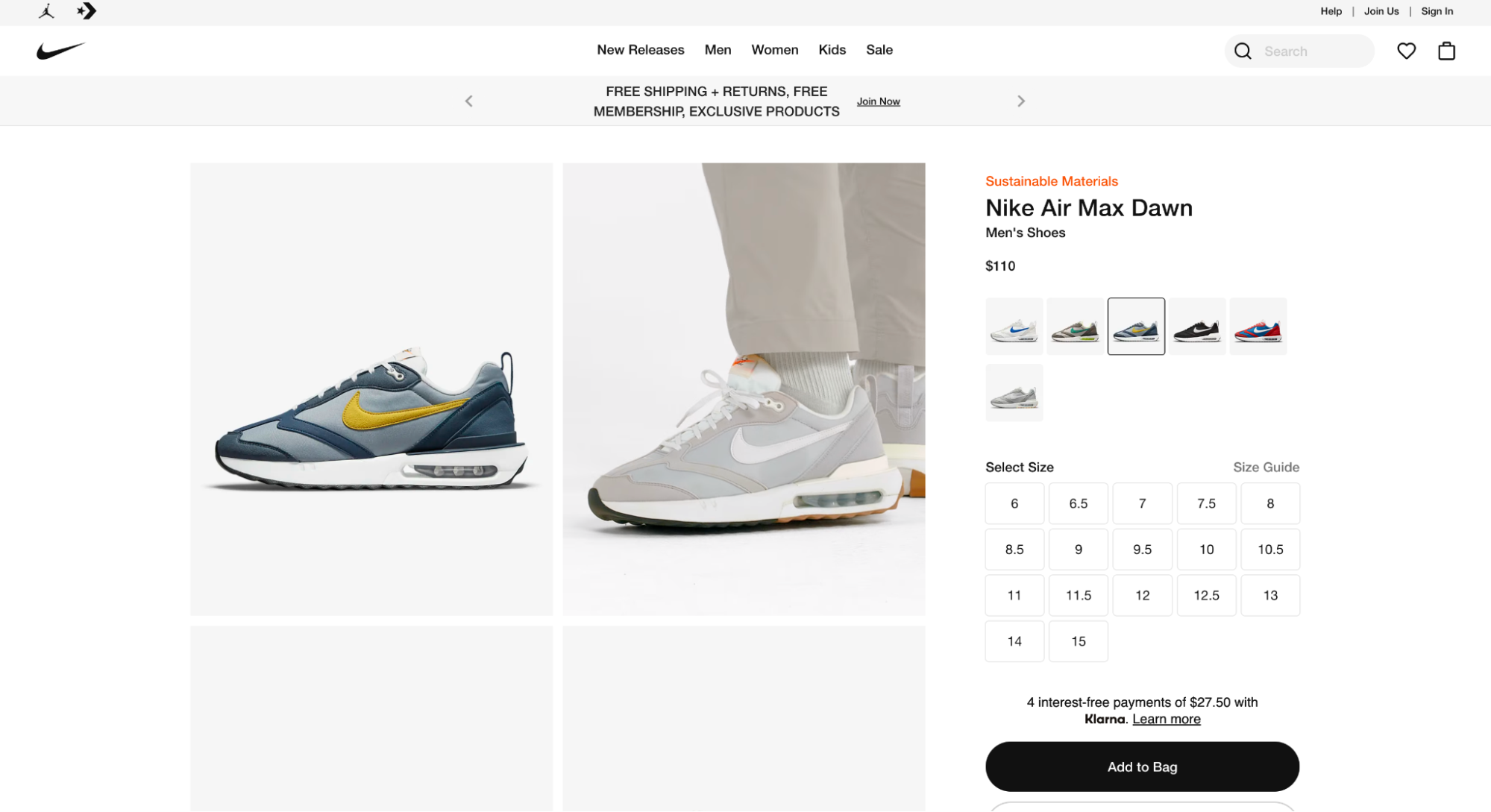Open Sale navigation menu
Image resolution: width=1491 pixels, height=812 pixels.
tap(879, 50)
